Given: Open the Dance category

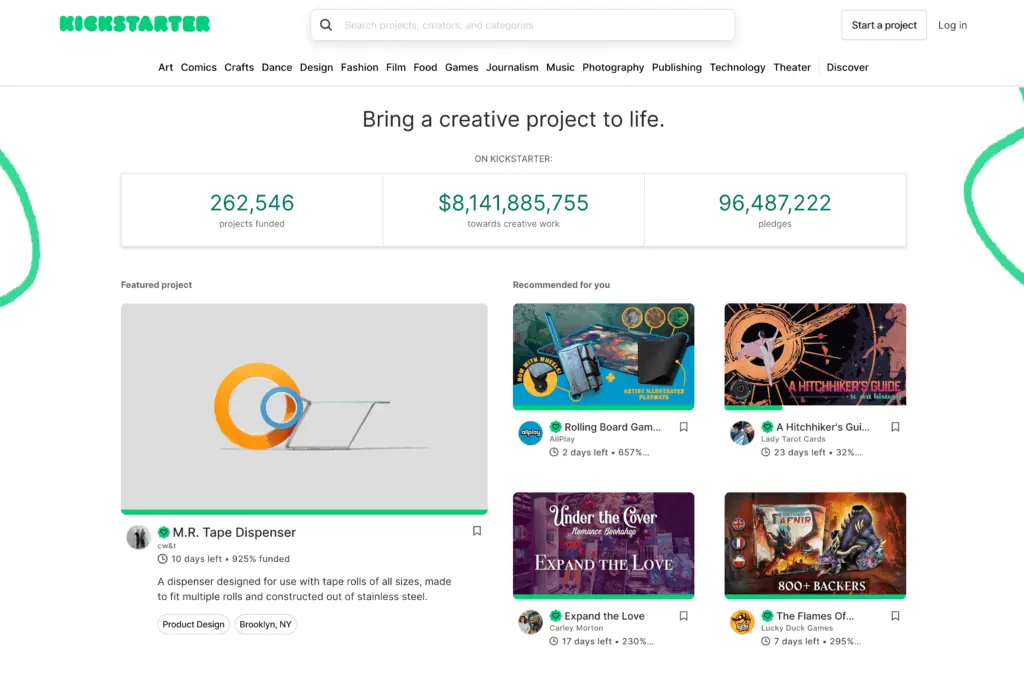Looking at the screenshot, I should click(277, 67).
